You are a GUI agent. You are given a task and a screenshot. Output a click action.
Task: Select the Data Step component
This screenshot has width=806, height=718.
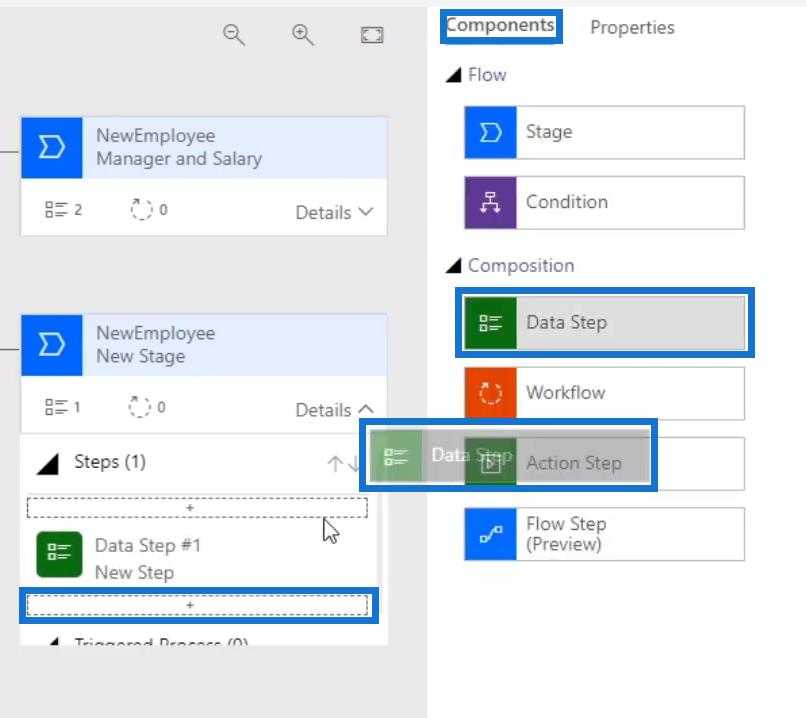point(604,323)
